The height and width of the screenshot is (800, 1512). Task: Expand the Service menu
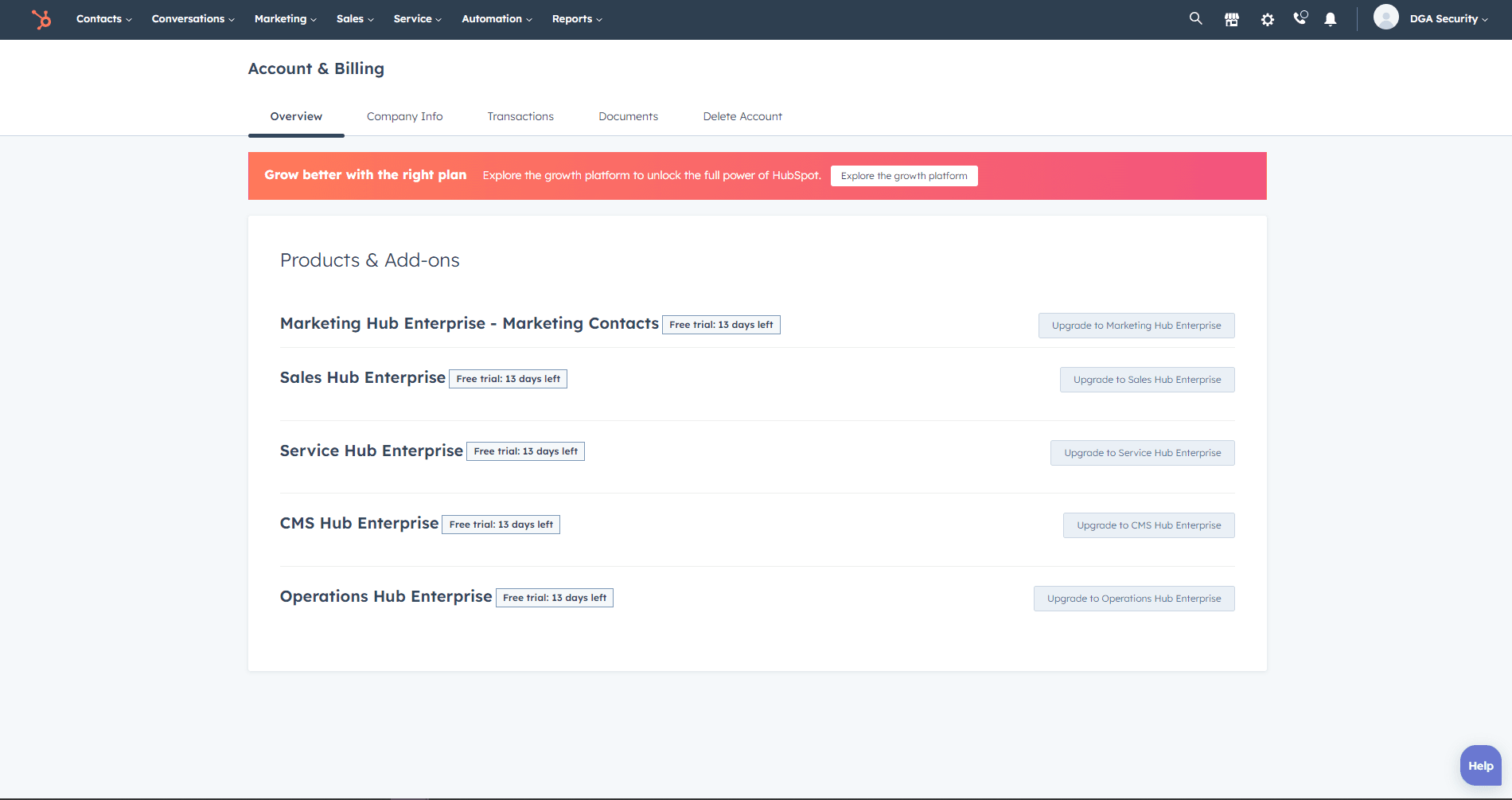click(418, 19)
